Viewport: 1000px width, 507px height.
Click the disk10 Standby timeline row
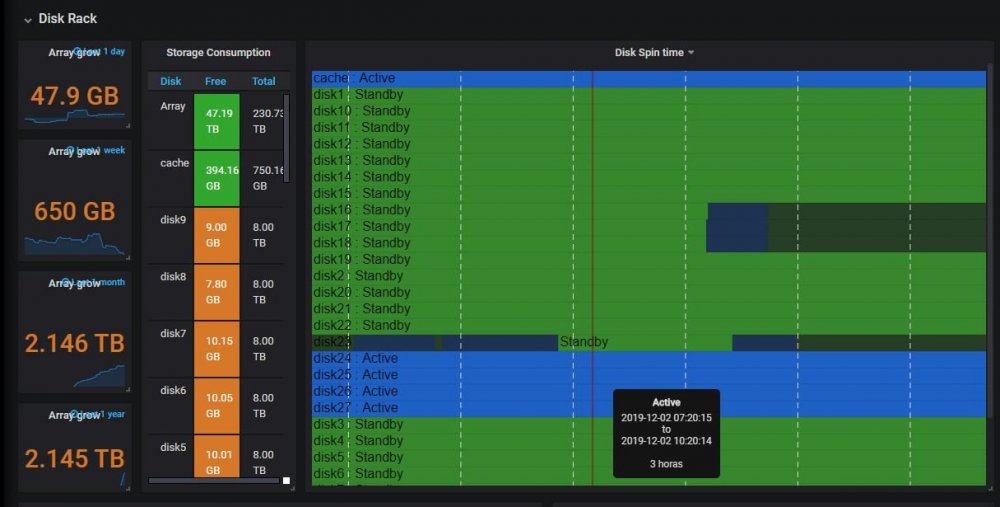click(649, 112)
